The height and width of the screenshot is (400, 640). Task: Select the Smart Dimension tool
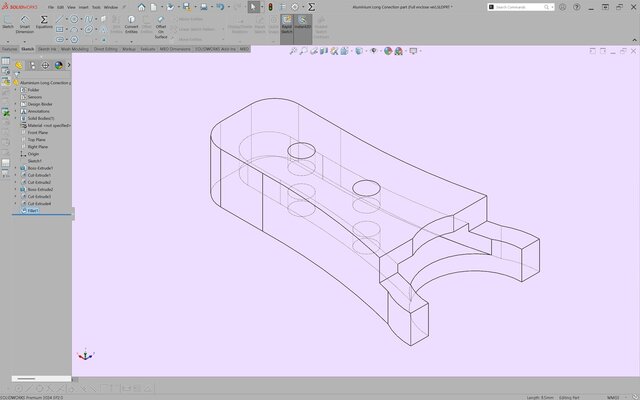24,25
